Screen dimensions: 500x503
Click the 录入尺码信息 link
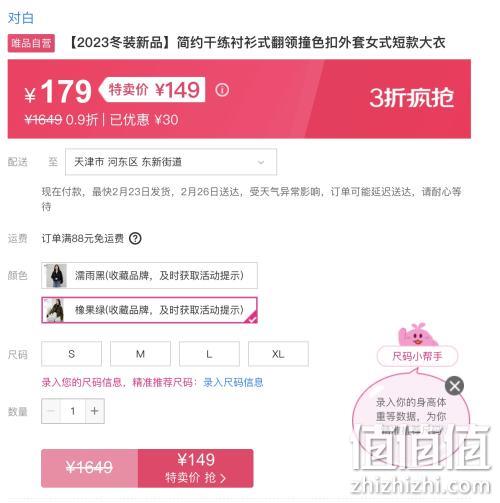coord(233,382)
